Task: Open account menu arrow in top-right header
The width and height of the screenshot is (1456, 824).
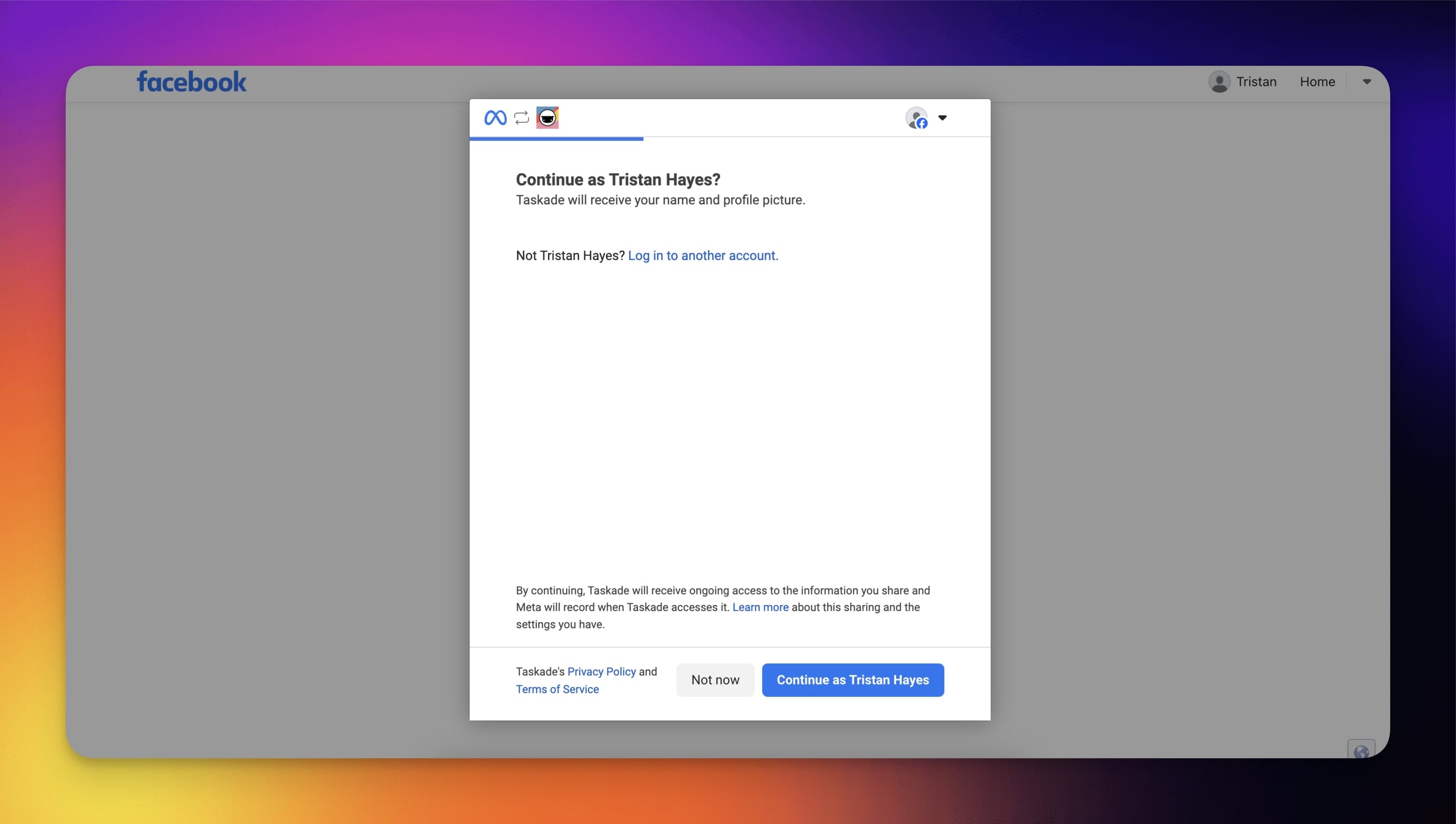Action: pos(1367,82)
